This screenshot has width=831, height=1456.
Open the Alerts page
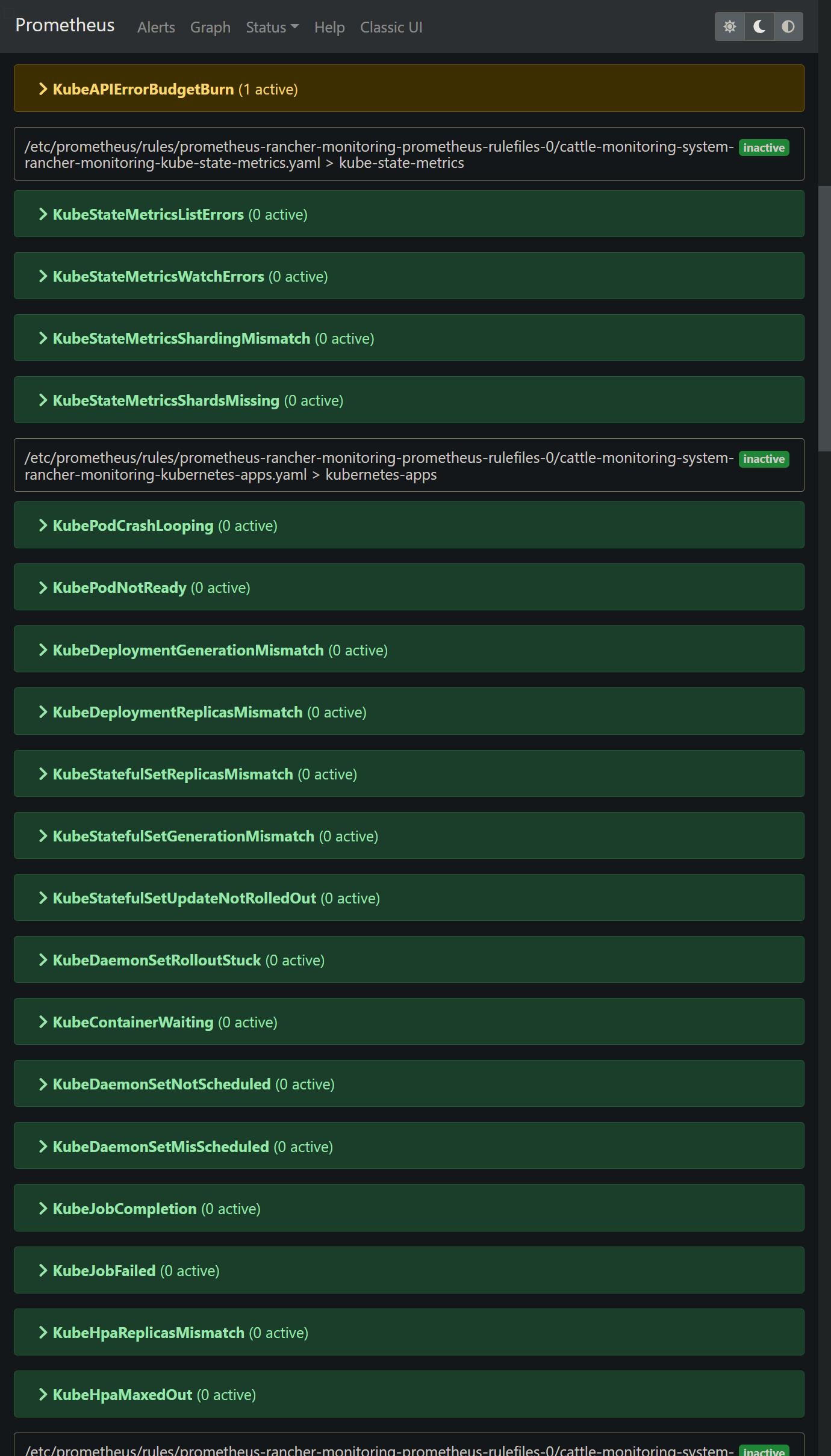pyautogui.click(x=156, y=27)
